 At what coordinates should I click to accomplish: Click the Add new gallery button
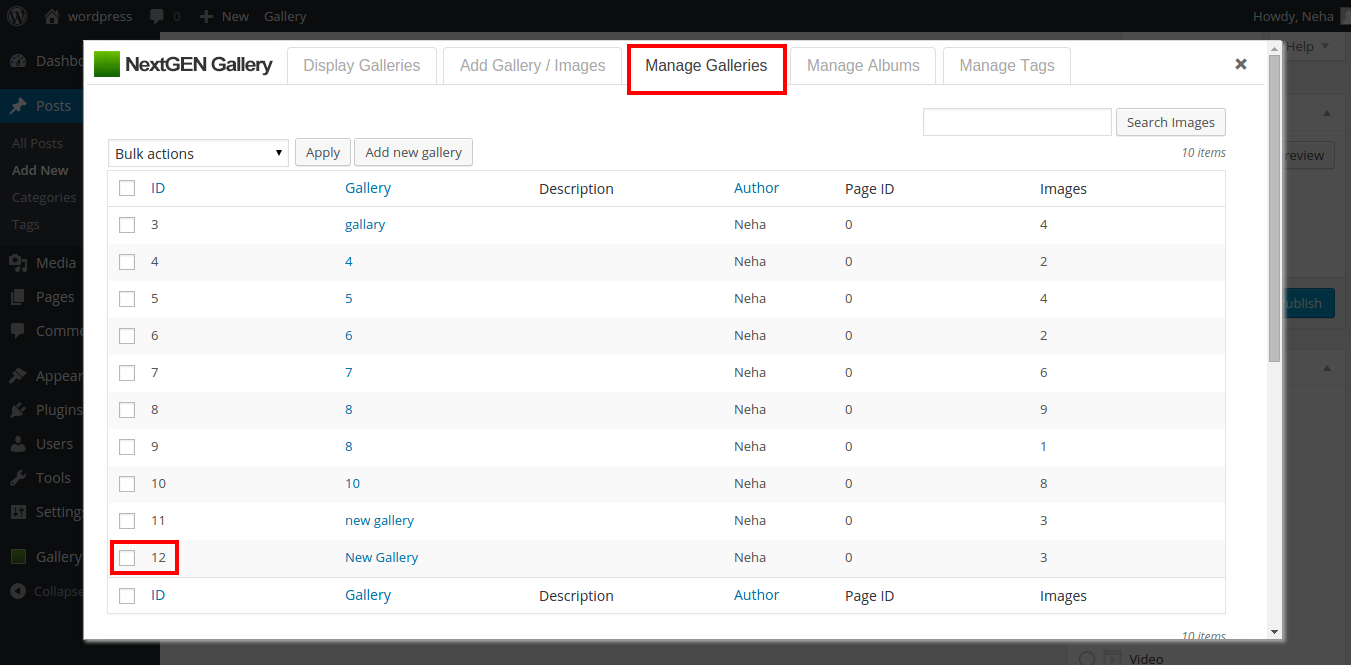[413, 152]
